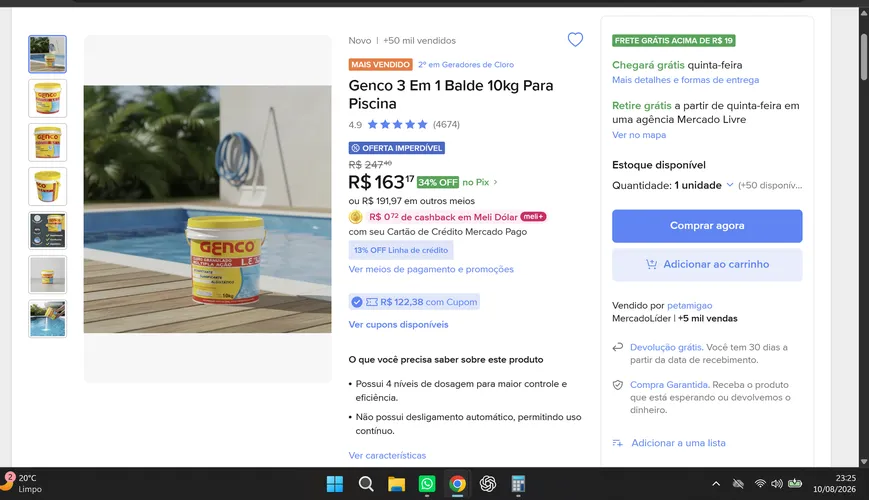This screenshot has width=869, height=500.
Task: Click the product title 'Genco 3 Em 1 Balde 10kg'
Action: click(x=451, y=94)
